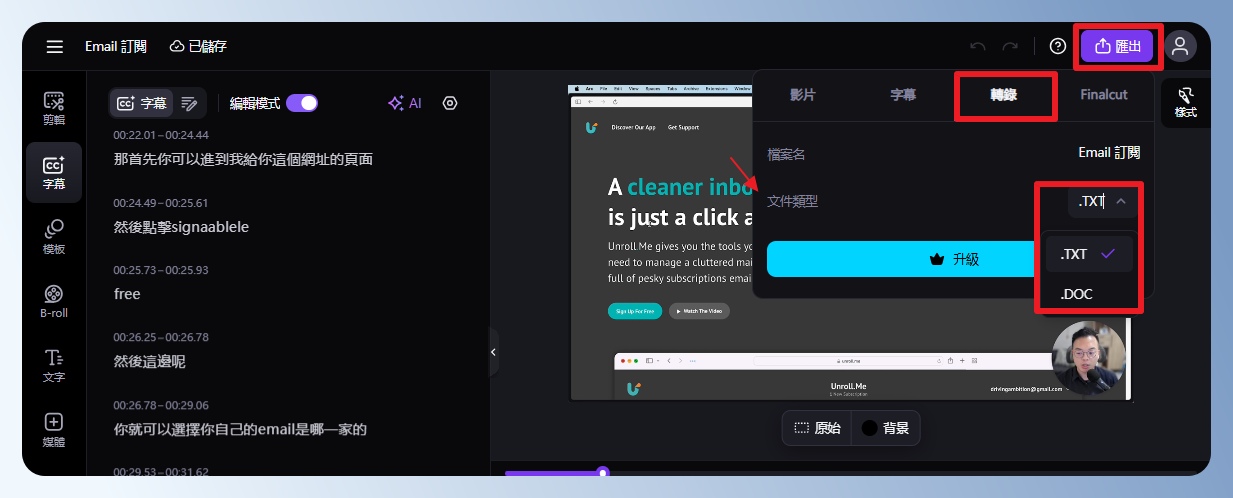The image size is (1233, 498).
Task: Switch to the 影片 export tab
Action: tap(802, 95)
